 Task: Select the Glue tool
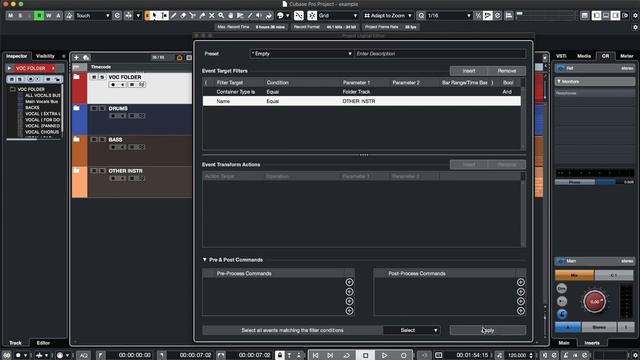pos(202,16)
